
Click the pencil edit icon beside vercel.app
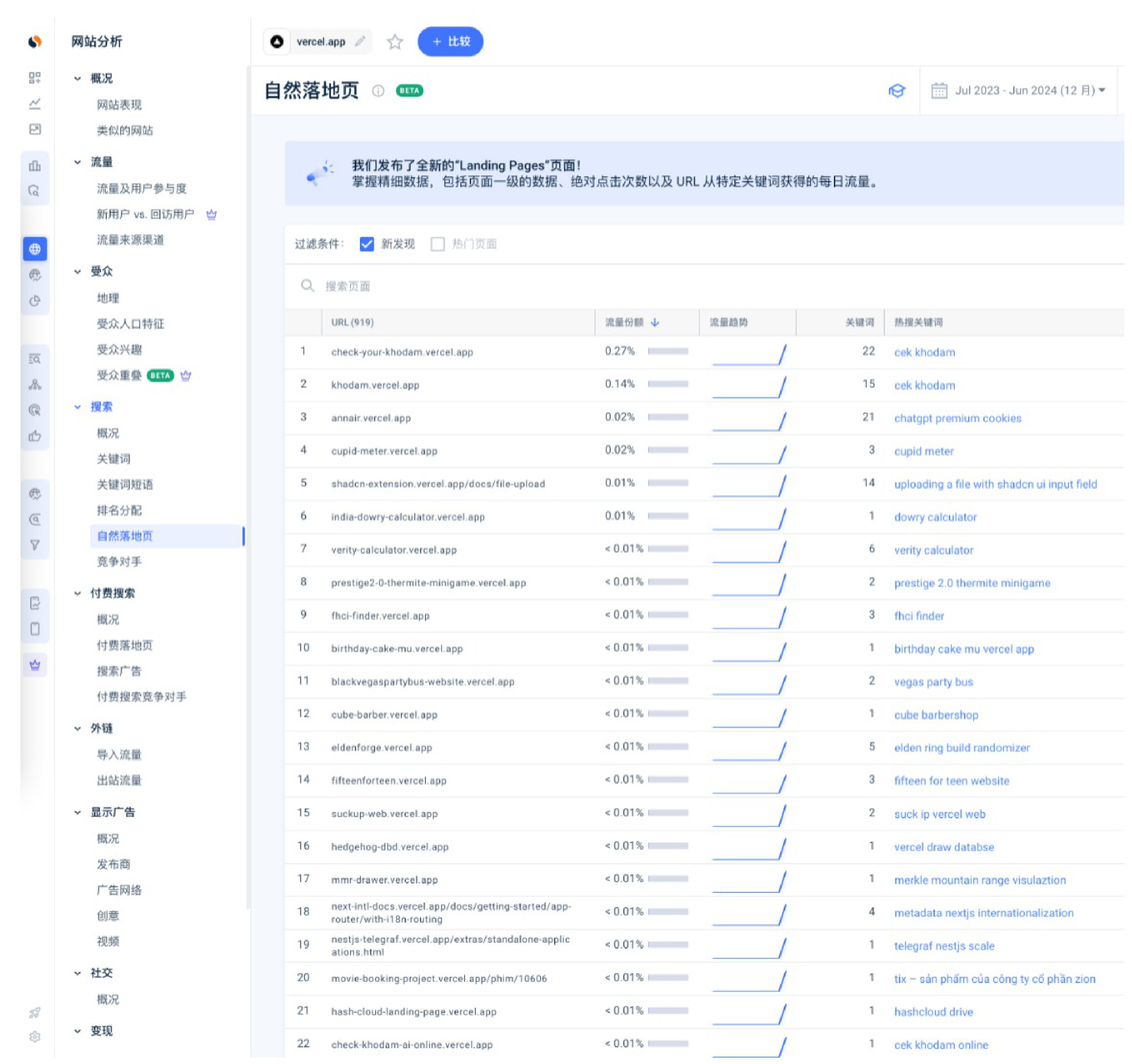[x=360, y=42]
